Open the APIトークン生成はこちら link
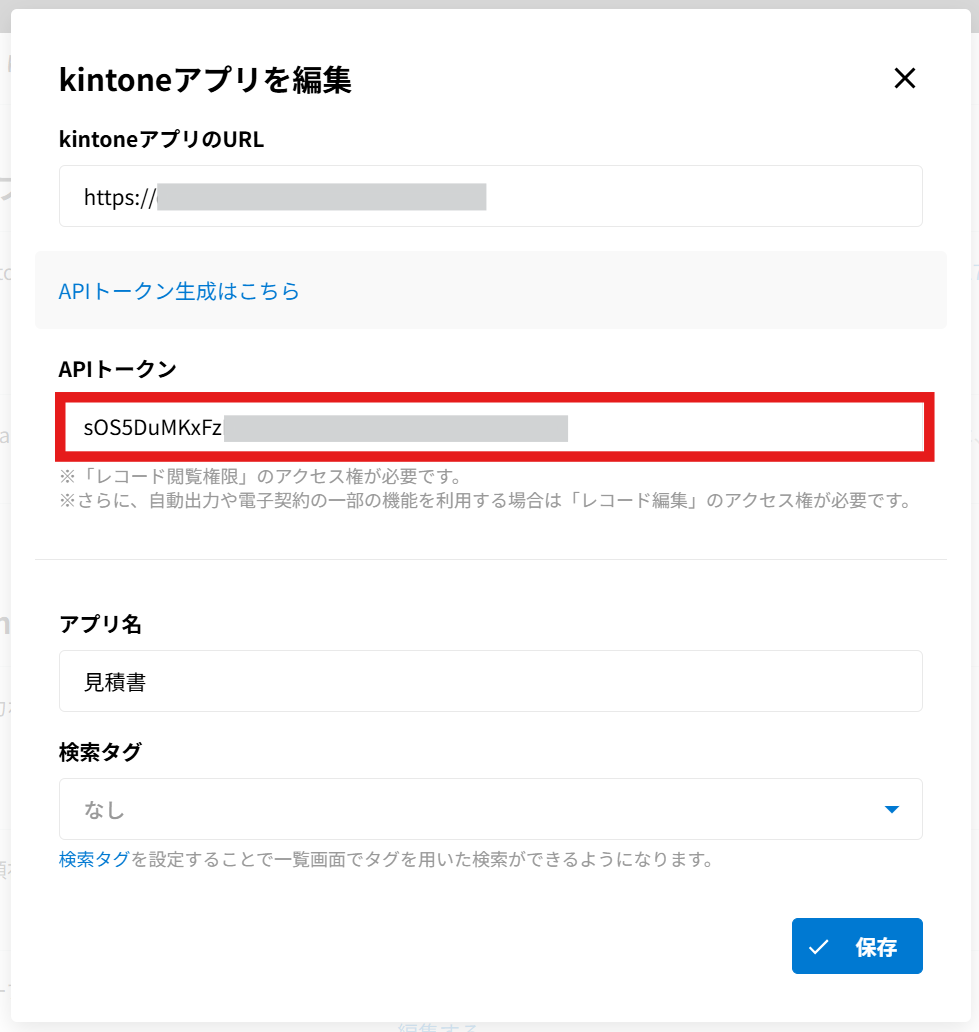Viewport: 979px width, 1032px height. [x=179, y=291]
